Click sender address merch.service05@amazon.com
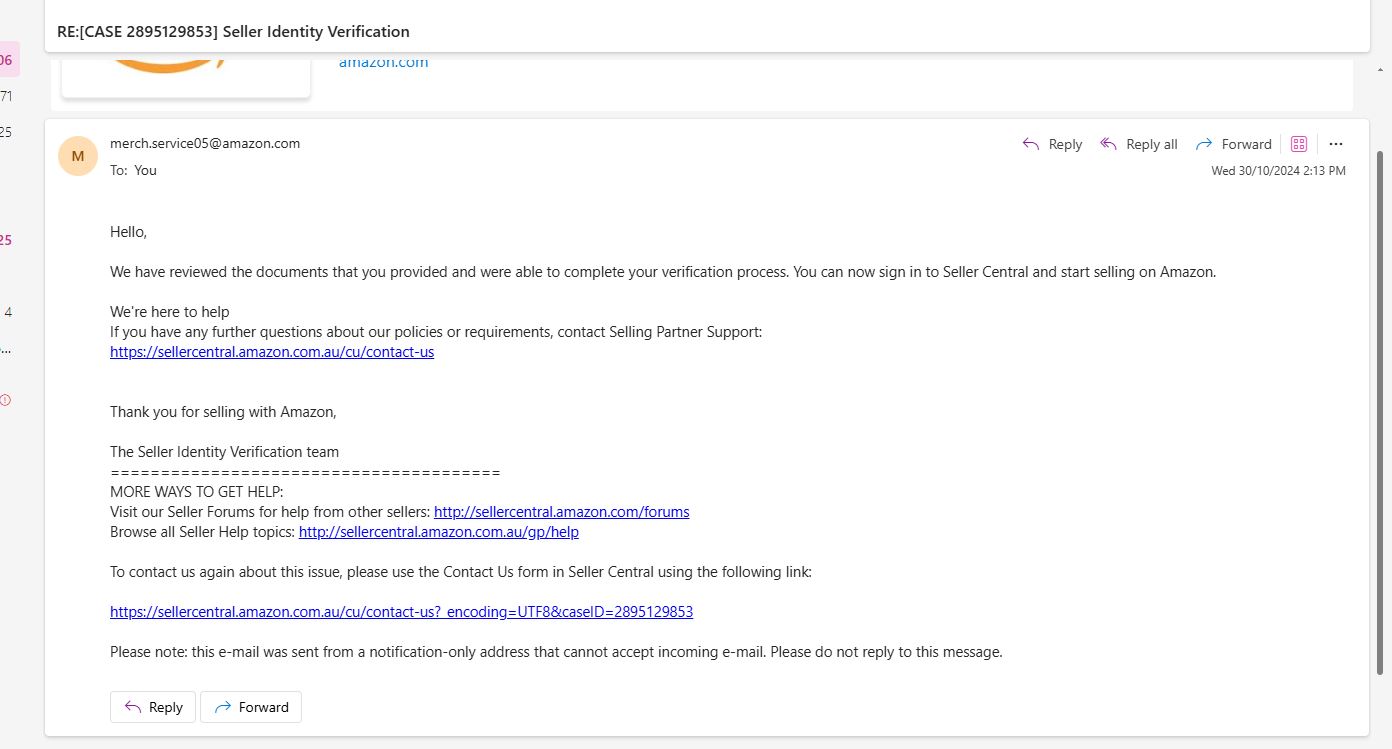The height and width of the screenshot is (749, 1392). (205, 143)
